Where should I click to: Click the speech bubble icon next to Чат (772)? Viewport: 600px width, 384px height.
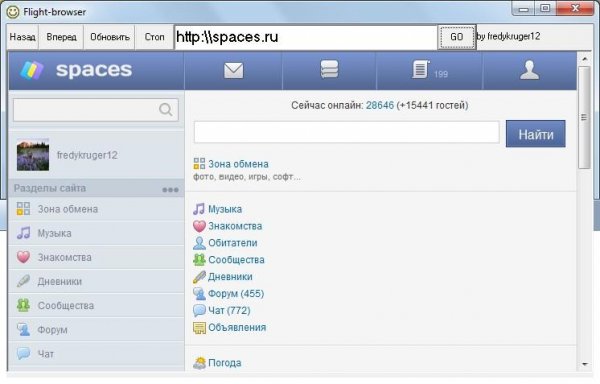click(199, 310)
